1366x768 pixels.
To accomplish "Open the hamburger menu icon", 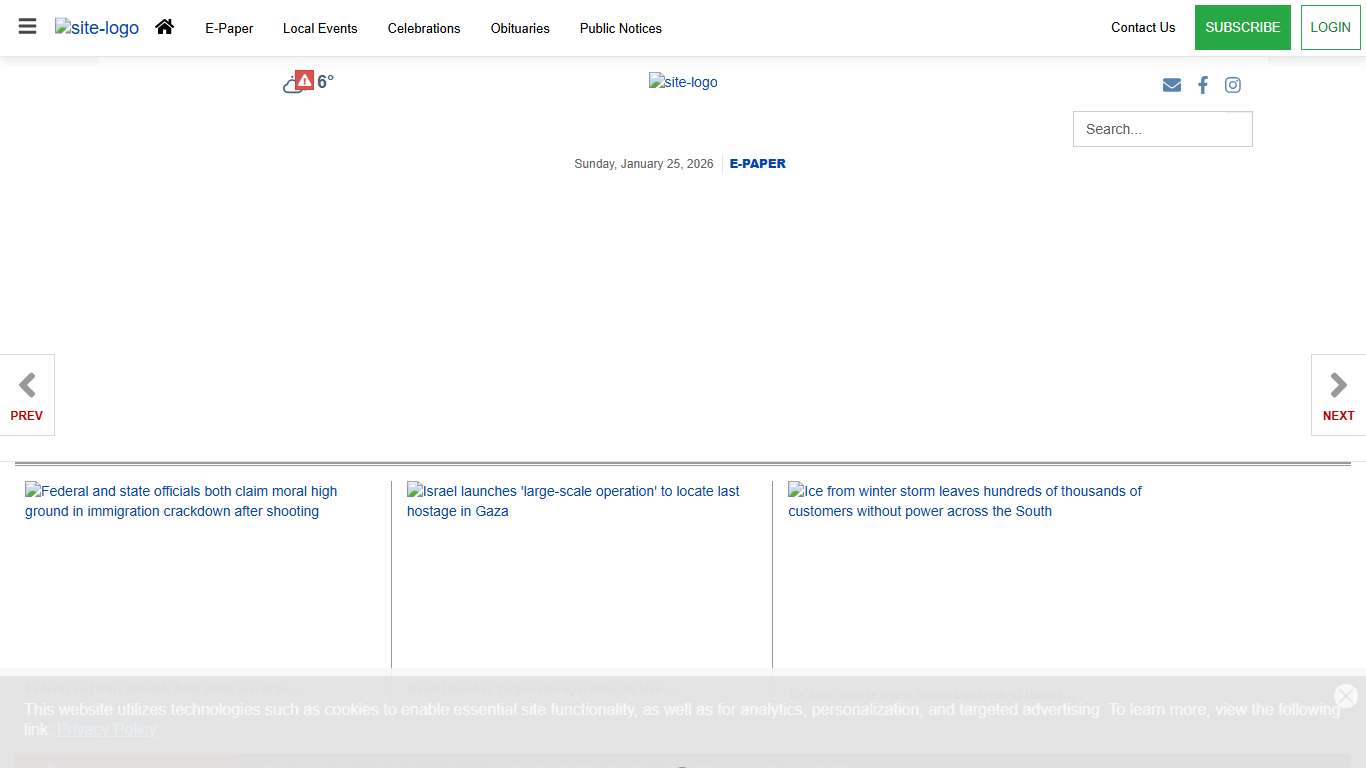I will (27, 27).
